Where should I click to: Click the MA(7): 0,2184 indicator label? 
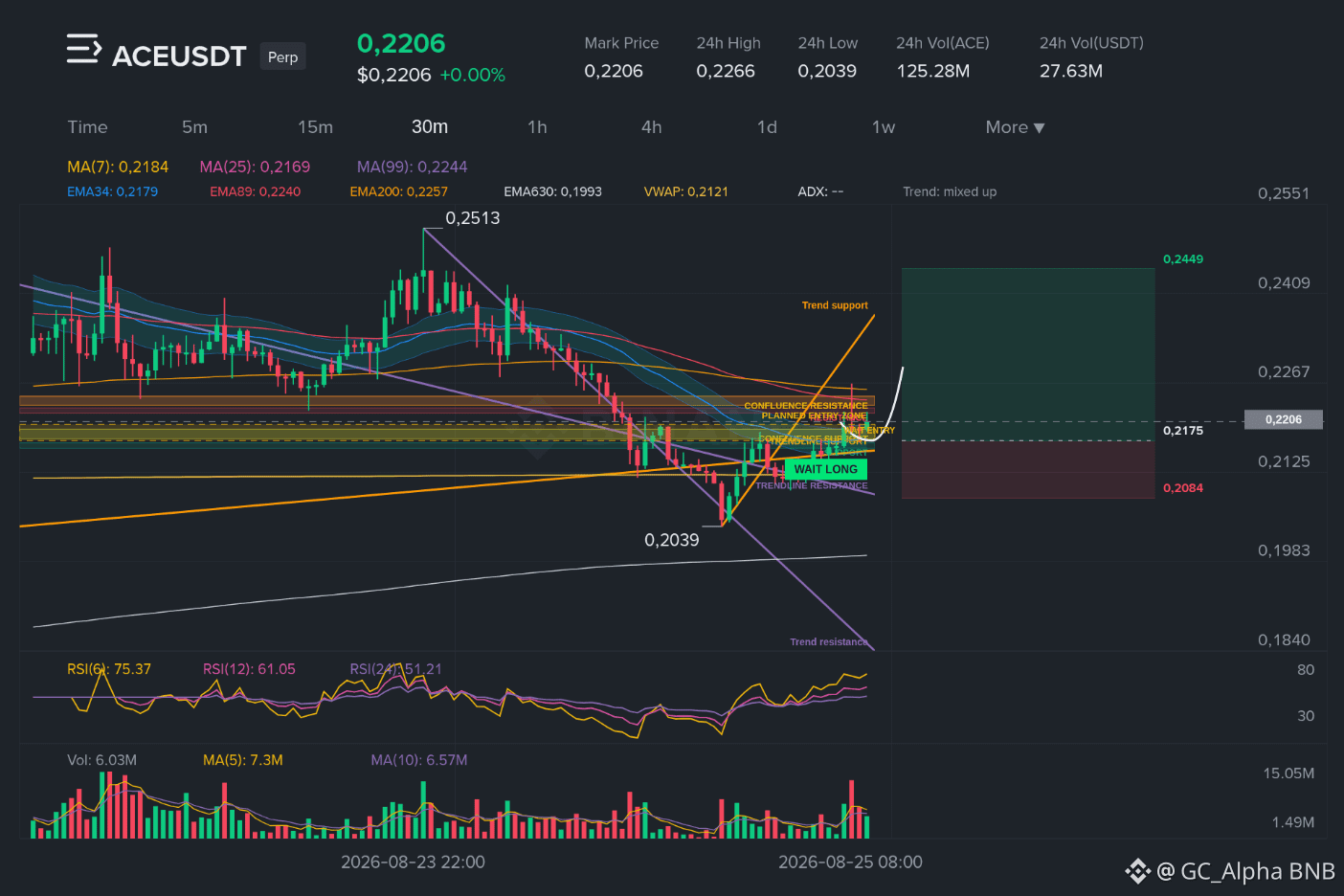pos(118,167)
